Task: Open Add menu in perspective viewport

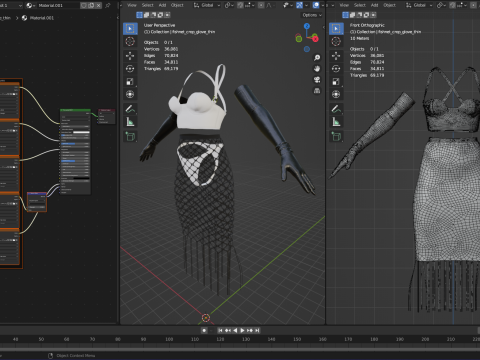Action: pyautogui.click(x=162, y=5)
